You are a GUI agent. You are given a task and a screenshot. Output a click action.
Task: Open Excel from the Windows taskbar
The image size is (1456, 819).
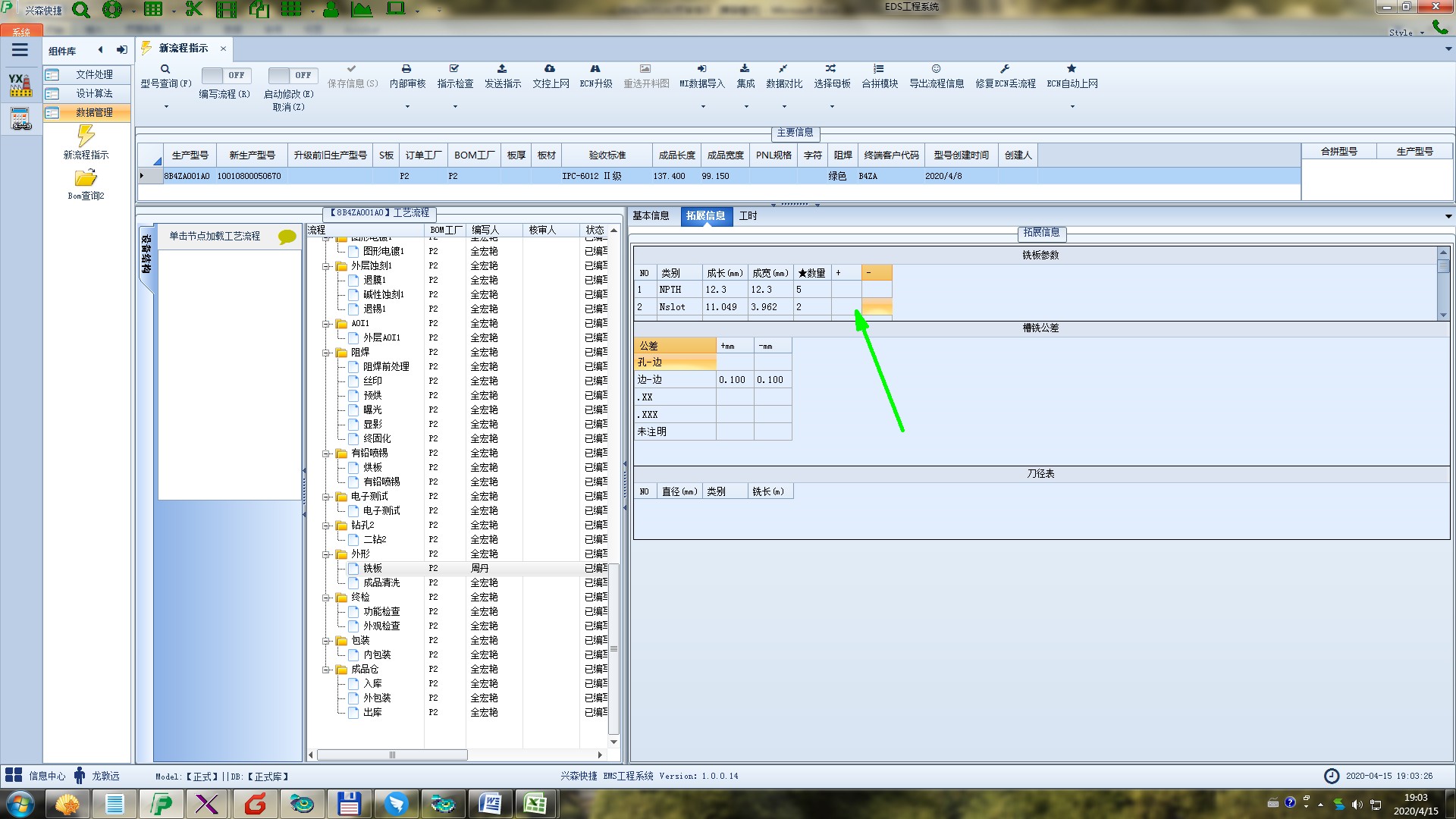[535, 803]
